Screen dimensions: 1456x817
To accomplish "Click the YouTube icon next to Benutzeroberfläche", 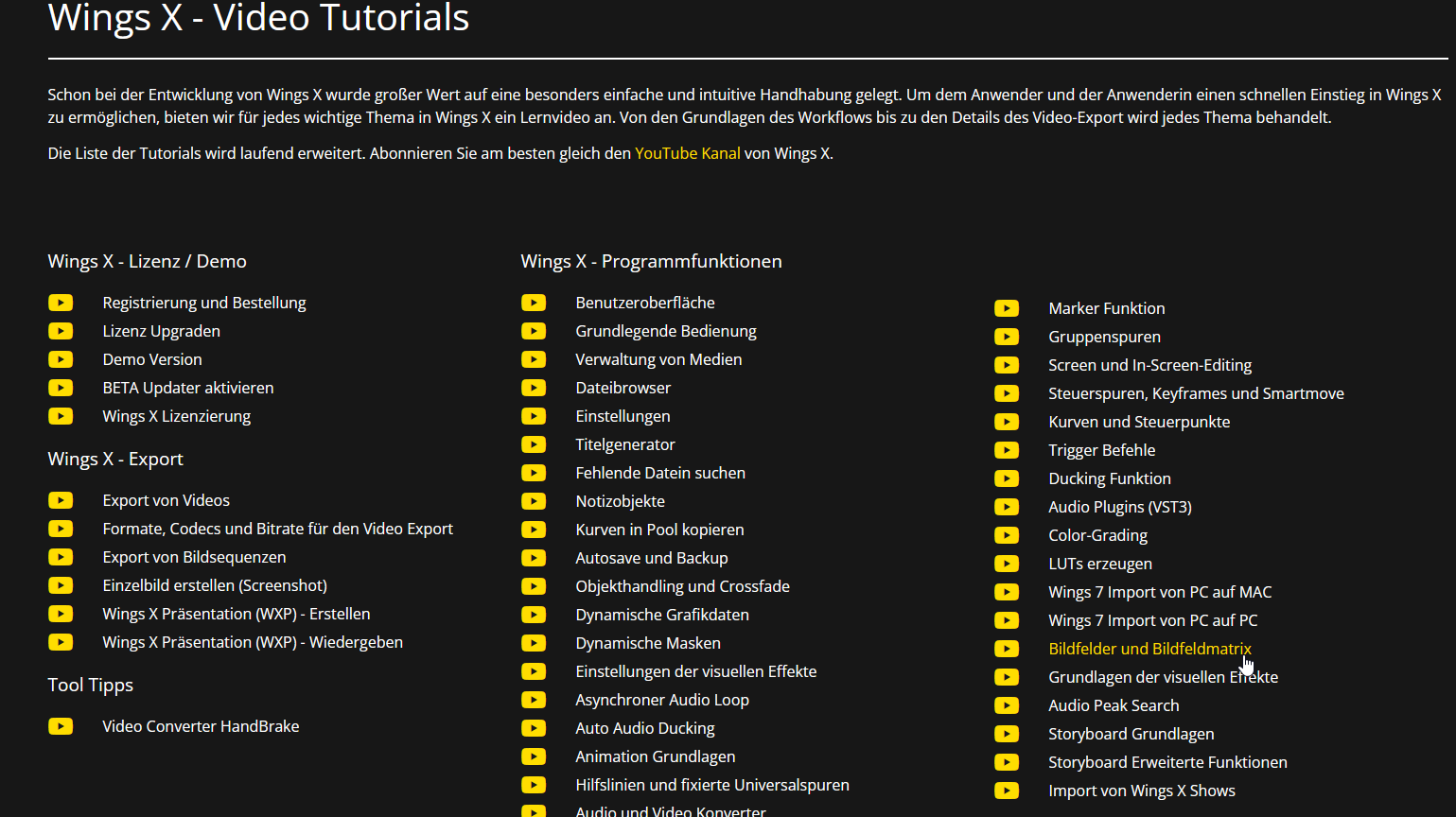I will click(534, 303).
